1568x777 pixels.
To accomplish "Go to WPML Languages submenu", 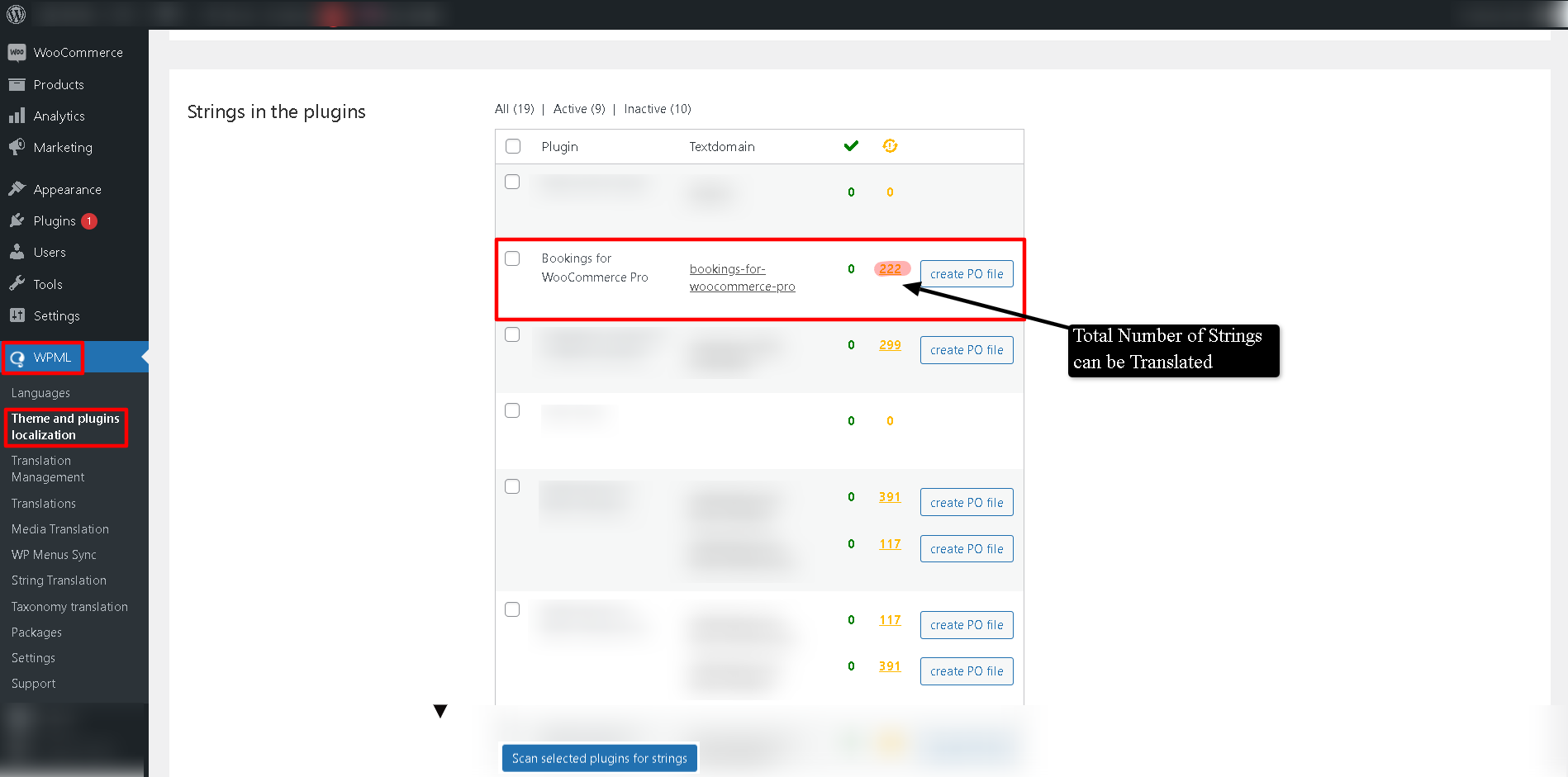I will (x=40, y=393).
